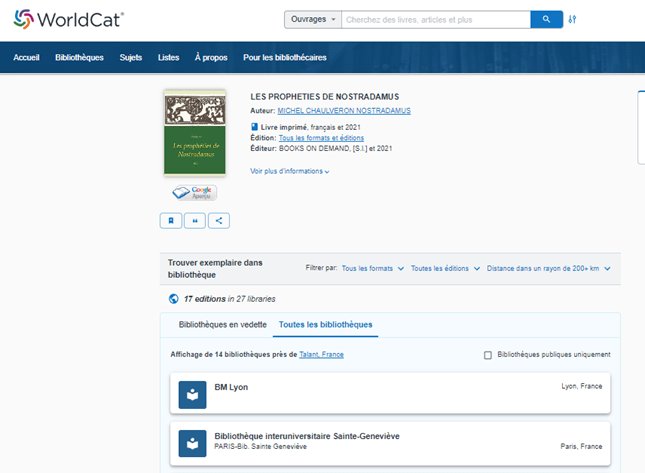
Task: Click the globe icon beside 17 editions
Action: tap(174, 299)
